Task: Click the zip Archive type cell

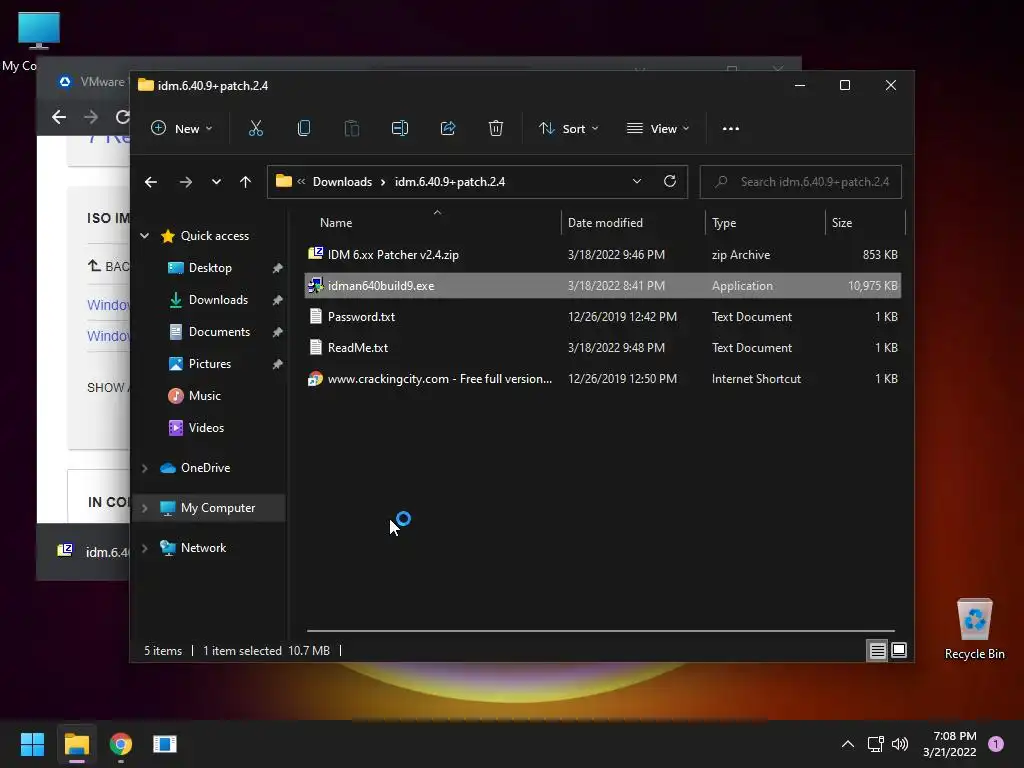Action: pyautogui.click(x=741, y=255)
